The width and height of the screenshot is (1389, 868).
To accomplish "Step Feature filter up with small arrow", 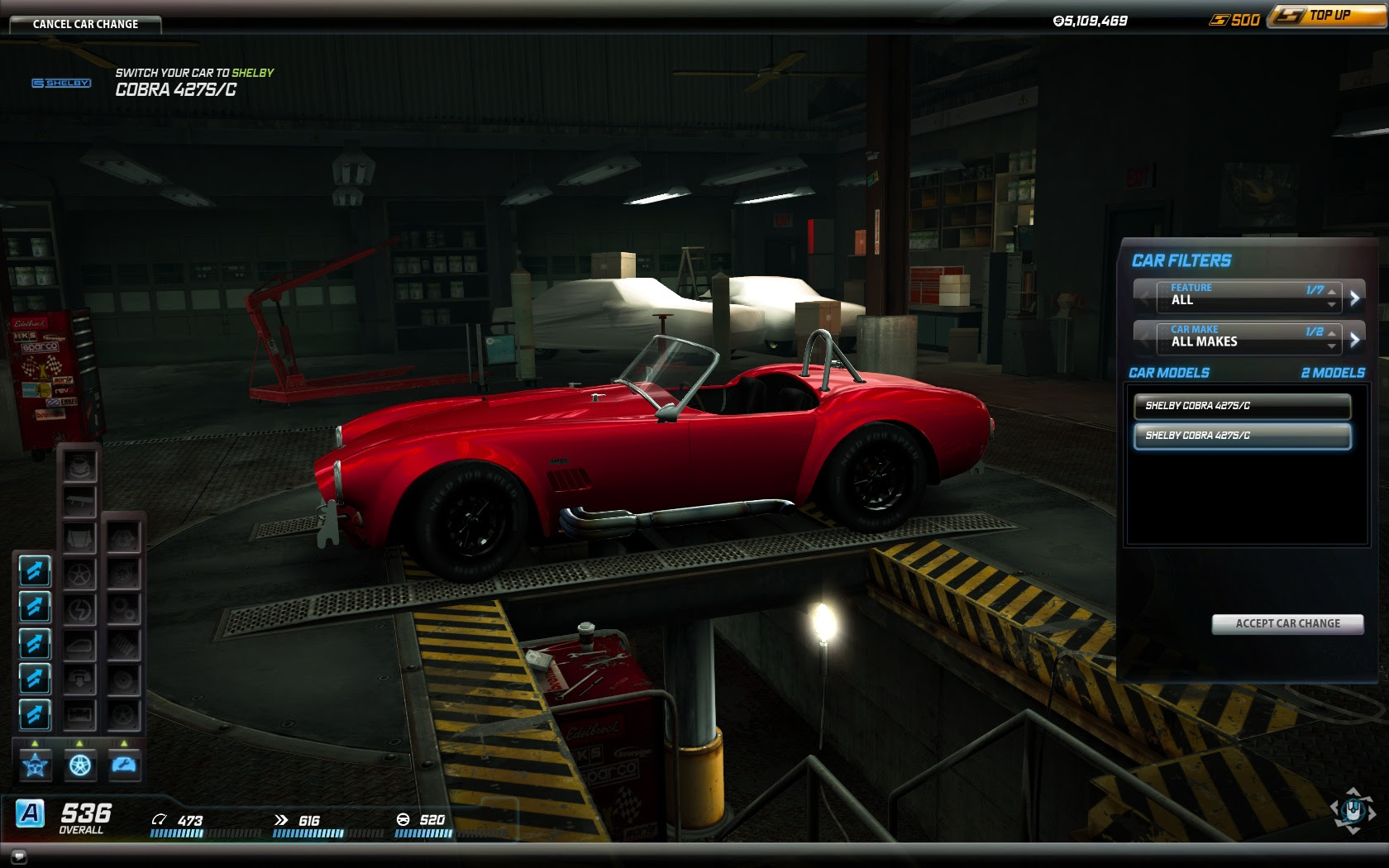I will pos(1331,290).
